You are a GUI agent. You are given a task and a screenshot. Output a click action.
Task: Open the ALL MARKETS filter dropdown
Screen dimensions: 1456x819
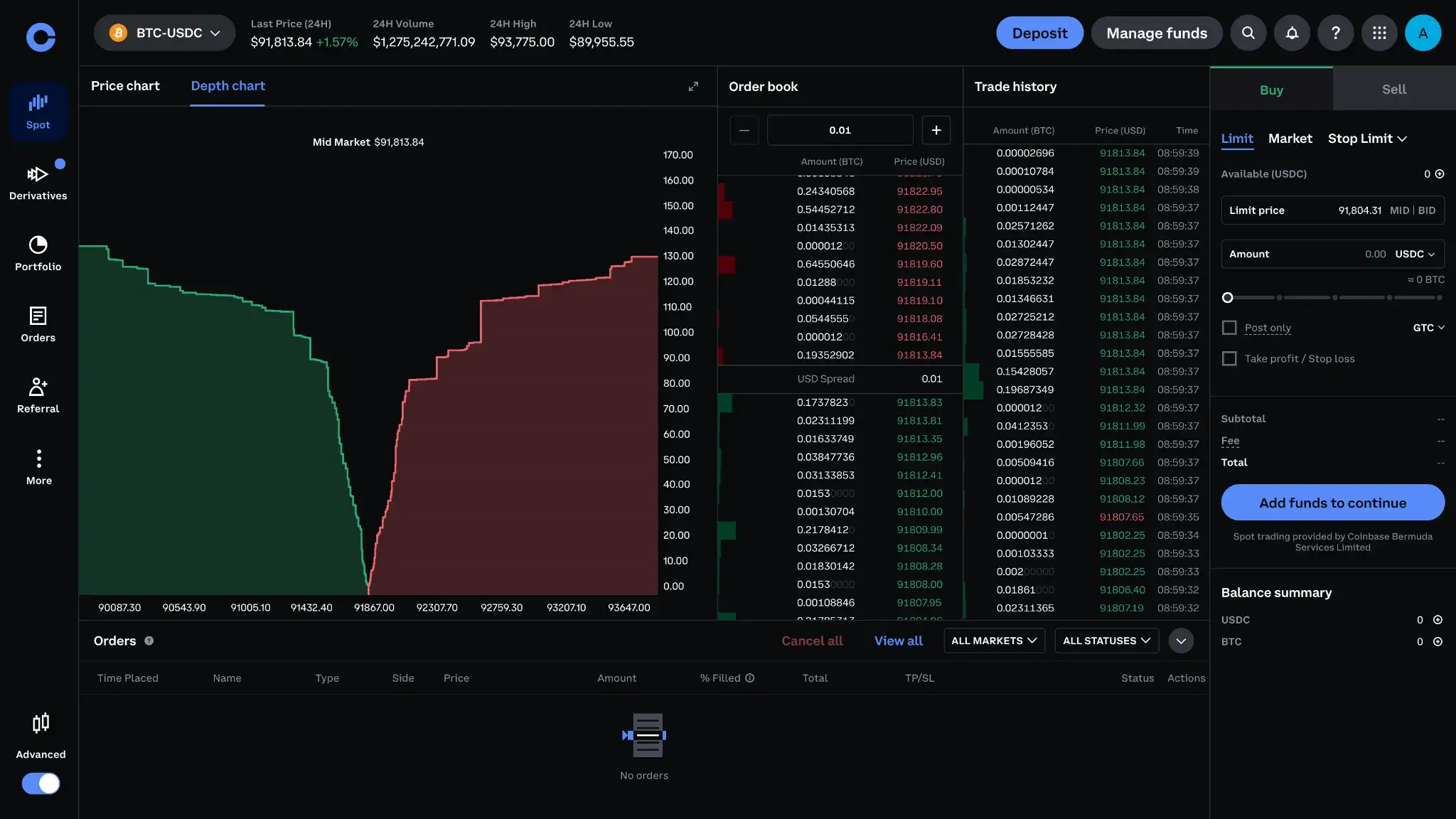(x=993, y=641)
